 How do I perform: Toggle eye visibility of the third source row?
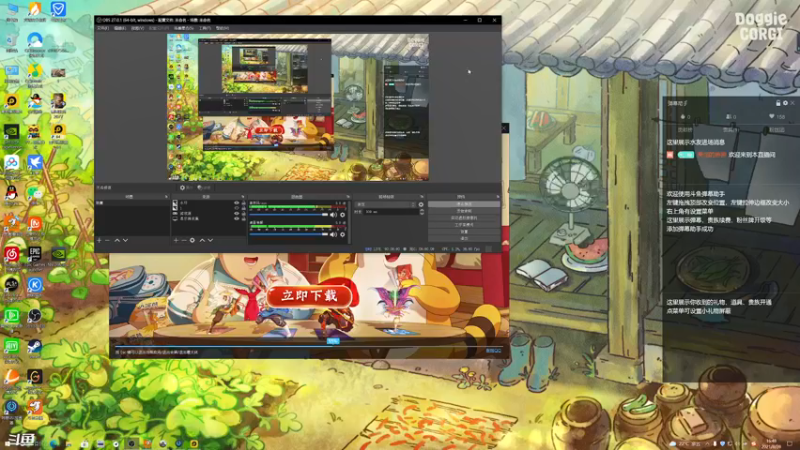236,213
